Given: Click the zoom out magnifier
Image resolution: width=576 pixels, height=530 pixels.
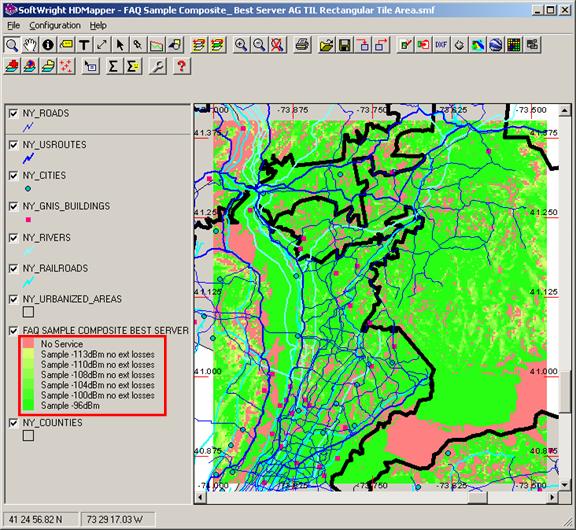Looking at the screenshot, I should tap(259, 45).
